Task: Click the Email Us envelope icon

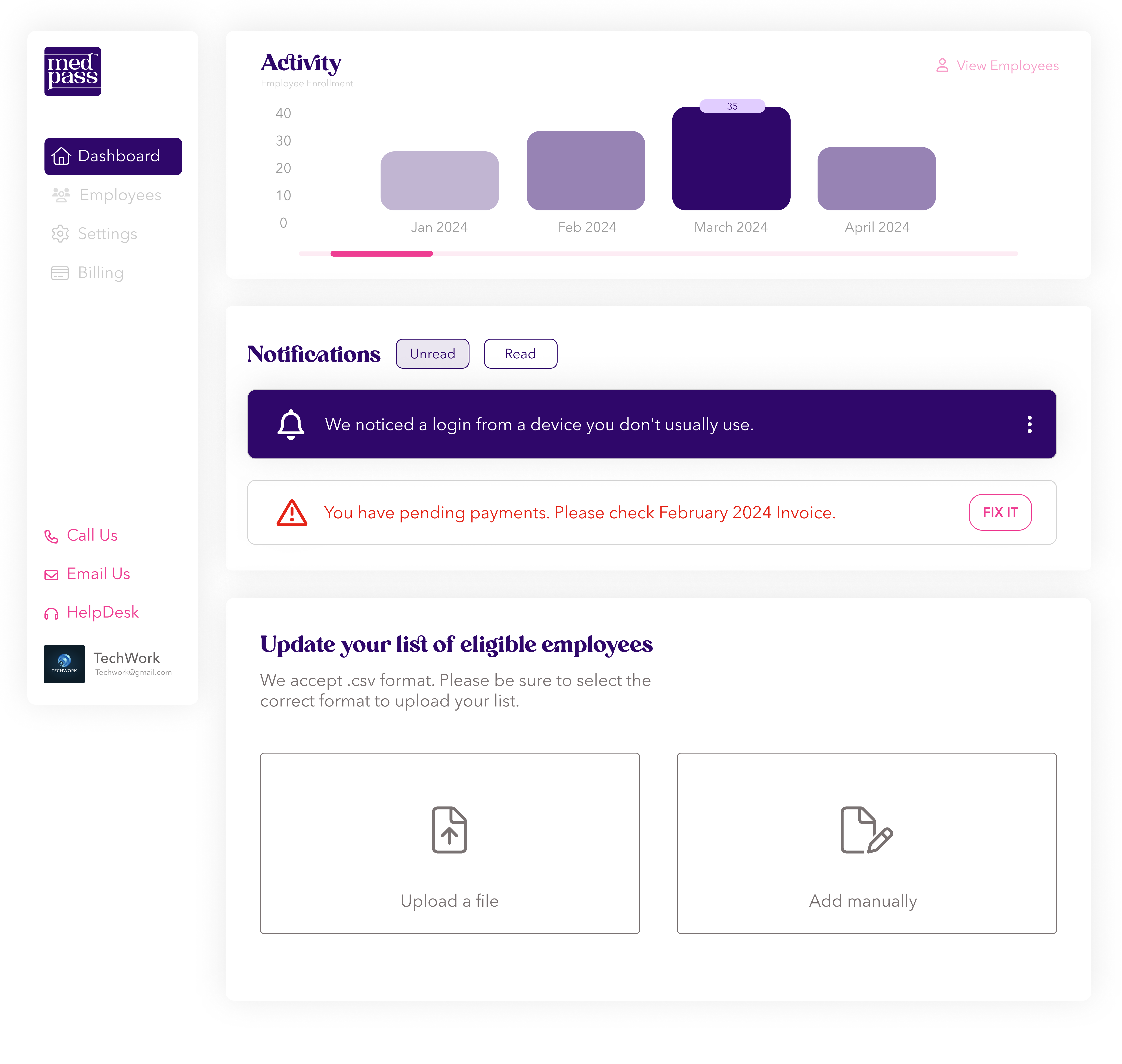Action: pyautogui.click(x=52, y=575)
